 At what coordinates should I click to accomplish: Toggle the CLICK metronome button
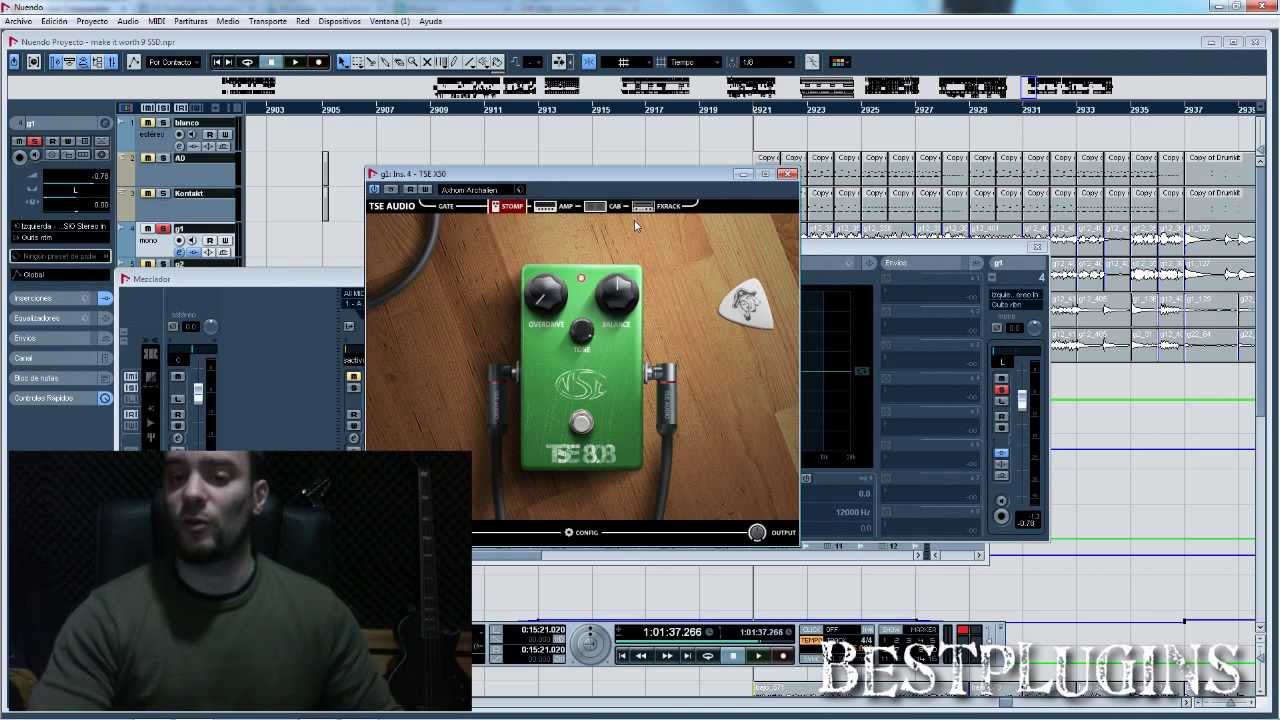[x=811, y=630]
